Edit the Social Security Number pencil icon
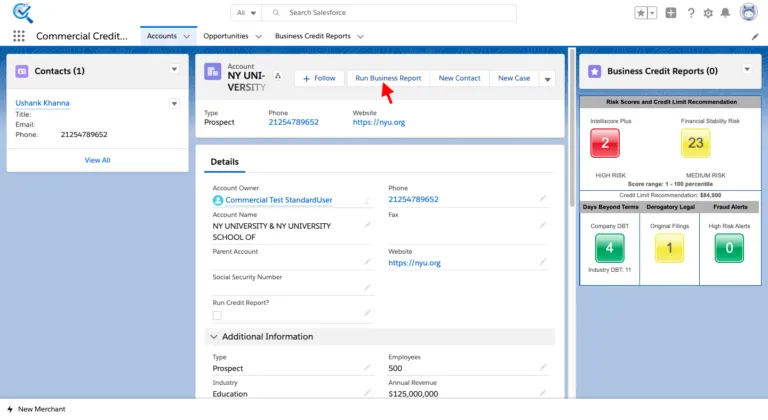The image size is (768, 420). click(x=367, y=288)
